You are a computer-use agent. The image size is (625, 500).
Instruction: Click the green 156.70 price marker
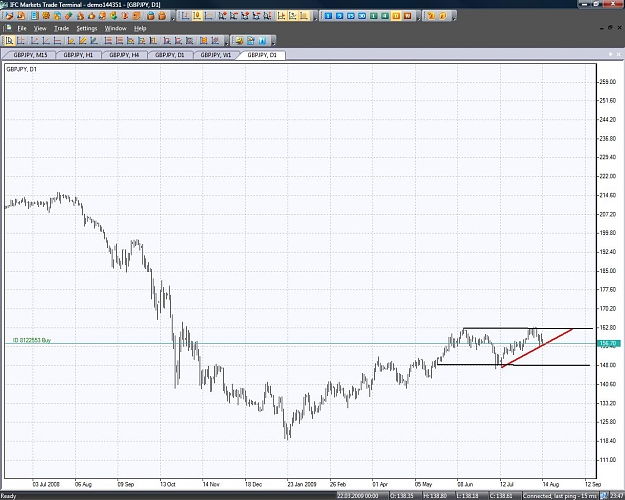pyautogui.click(x=609, y=343)
